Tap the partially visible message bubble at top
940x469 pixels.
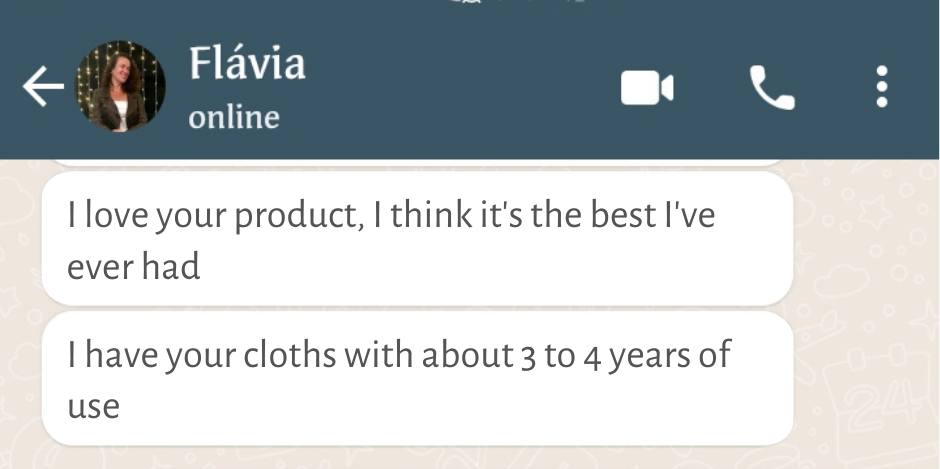click(x=417, y=161)
